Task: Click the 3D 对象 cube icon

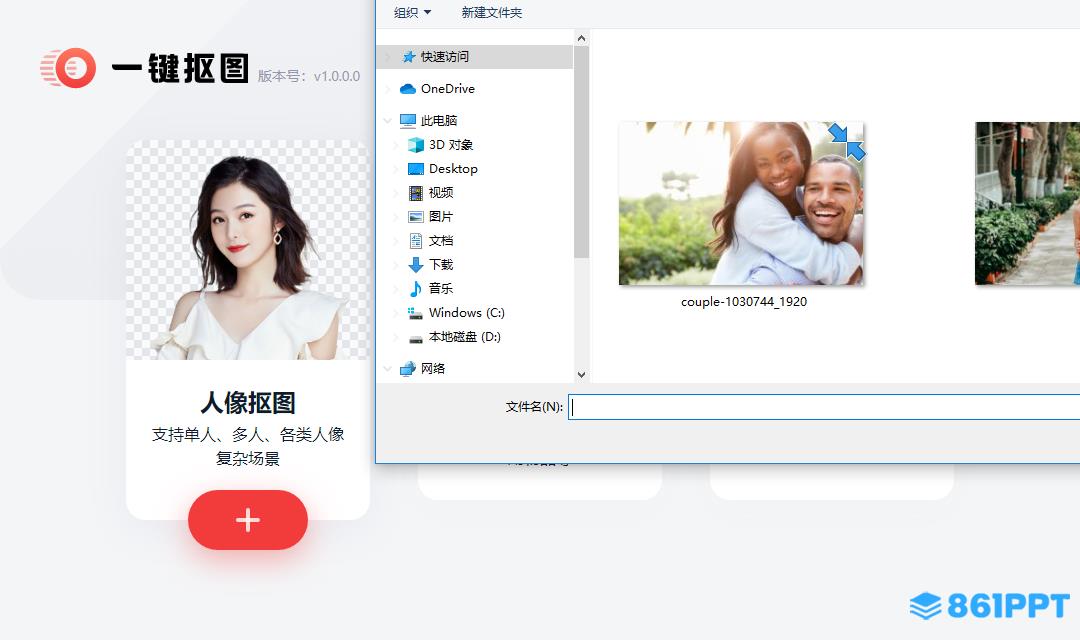Action: coord(415,145)
